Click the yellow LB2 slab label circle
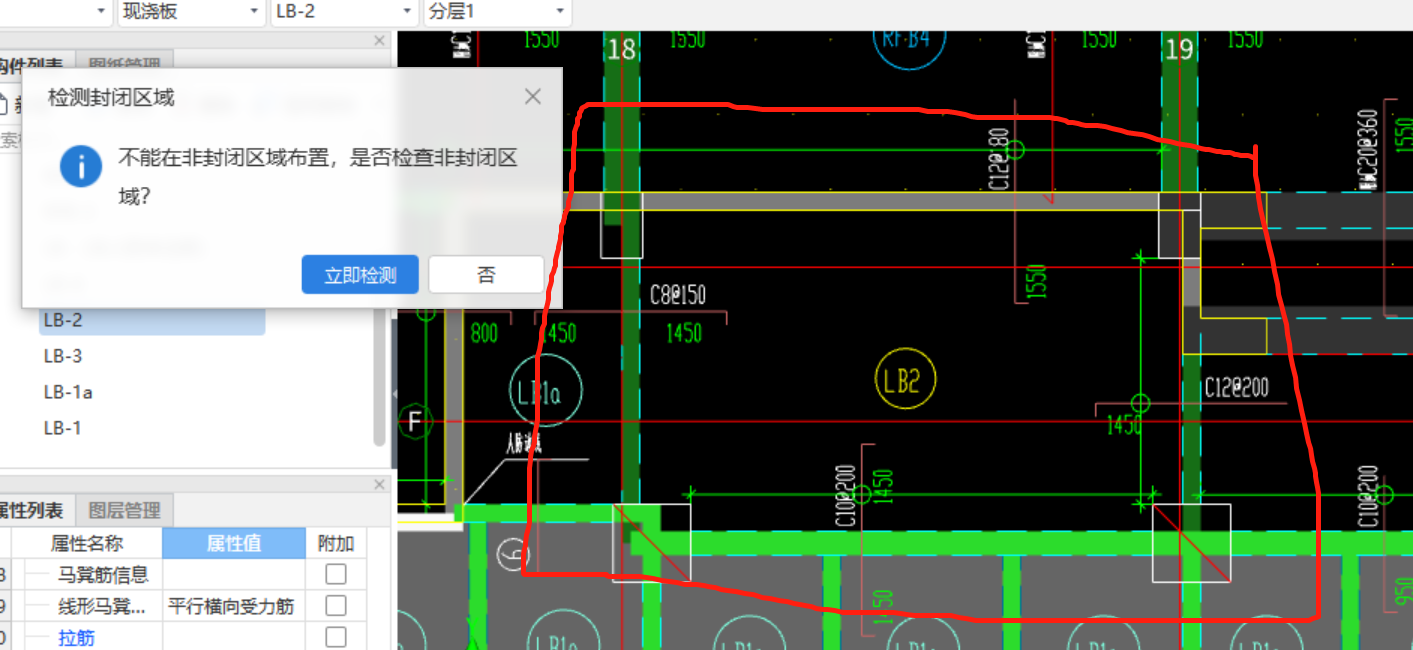The image size is (1413, 650). coord(904,380)
